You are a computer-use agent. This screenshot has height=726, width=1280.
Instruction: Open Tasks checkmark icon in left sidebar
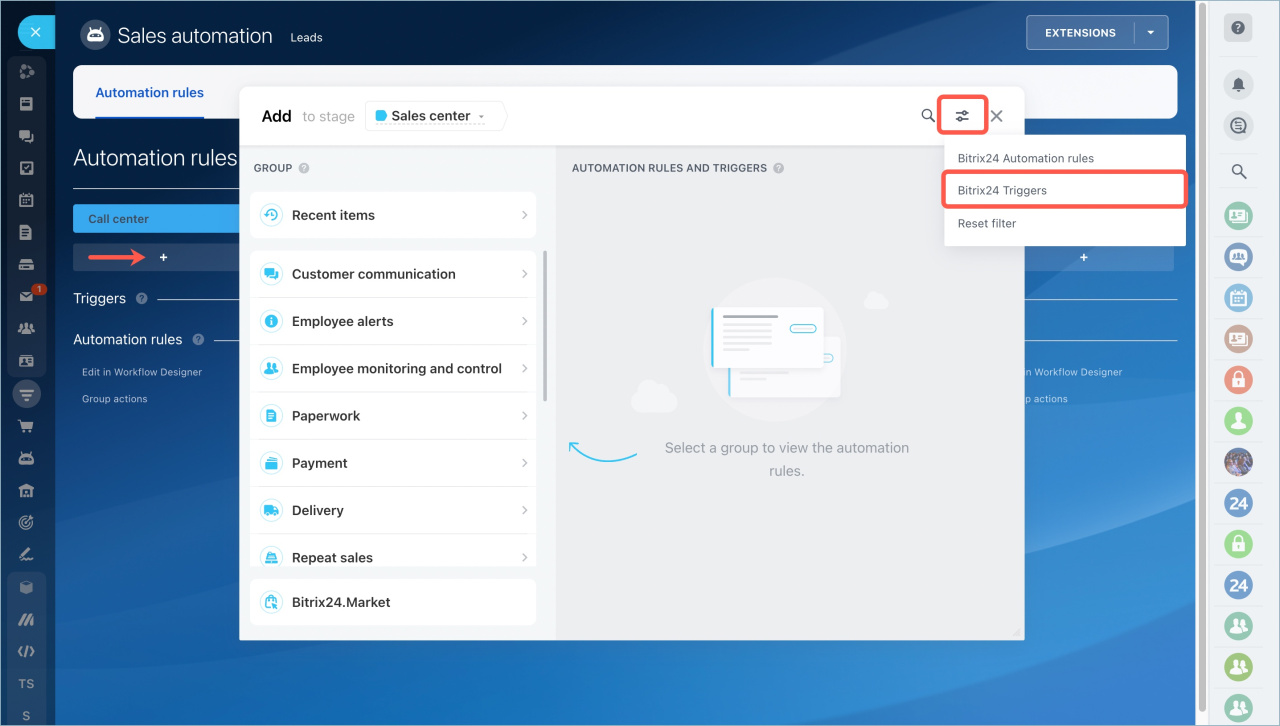[x=27, y=168]
